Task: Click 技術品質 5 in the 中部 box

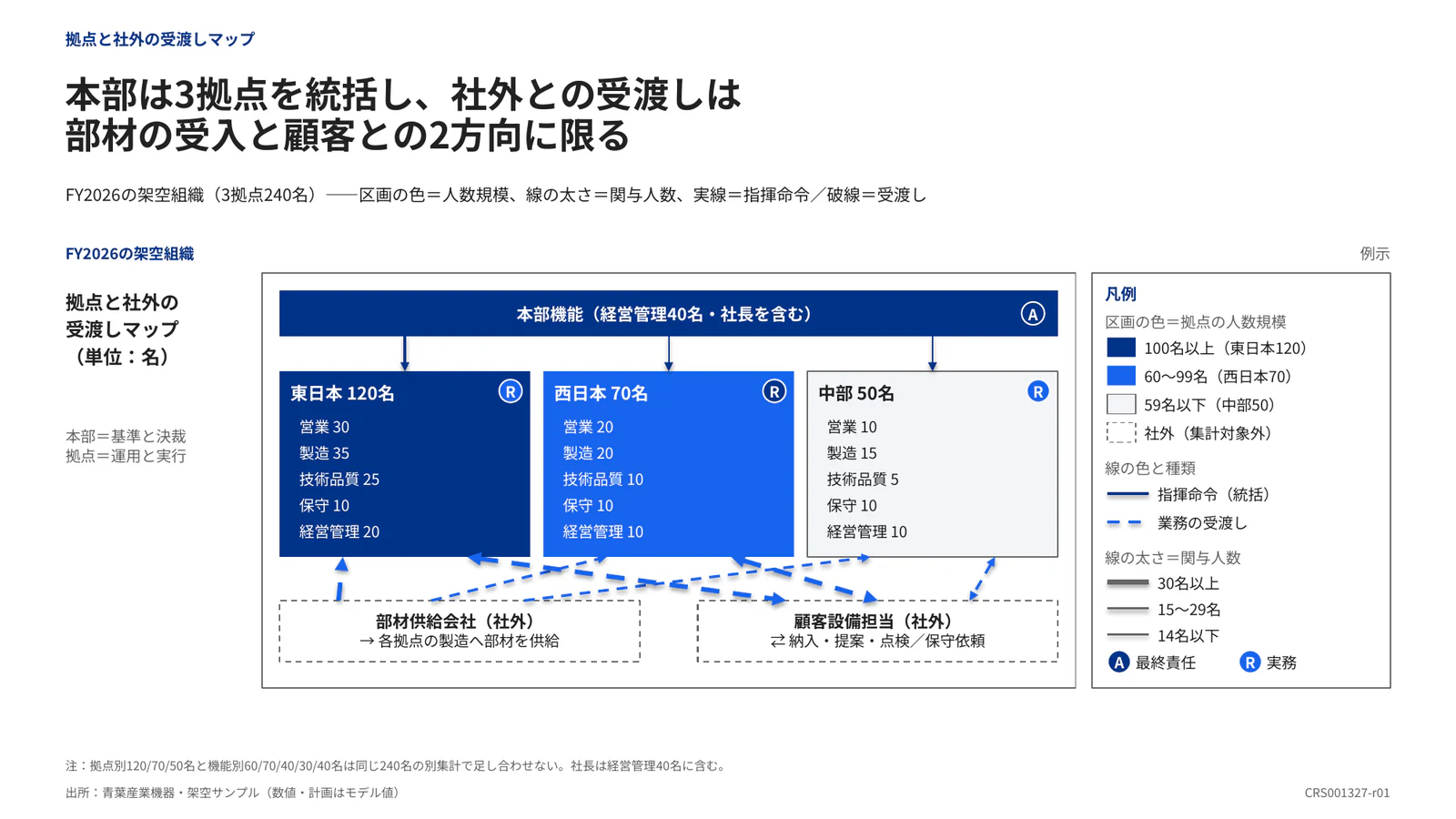Action: coord(863,480)
